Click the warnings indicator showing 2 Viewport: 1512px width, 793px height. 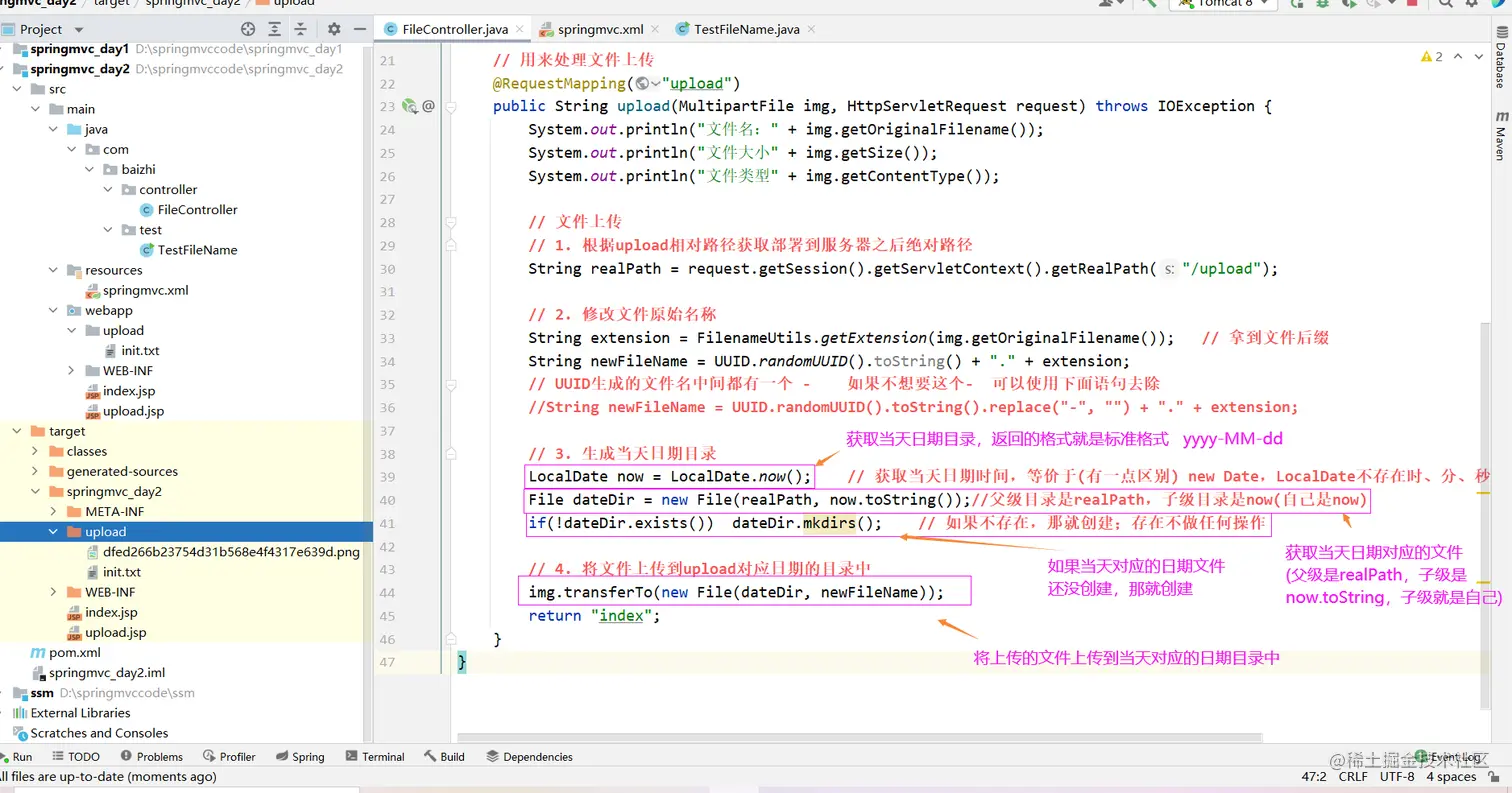[x=1432, y=57]
